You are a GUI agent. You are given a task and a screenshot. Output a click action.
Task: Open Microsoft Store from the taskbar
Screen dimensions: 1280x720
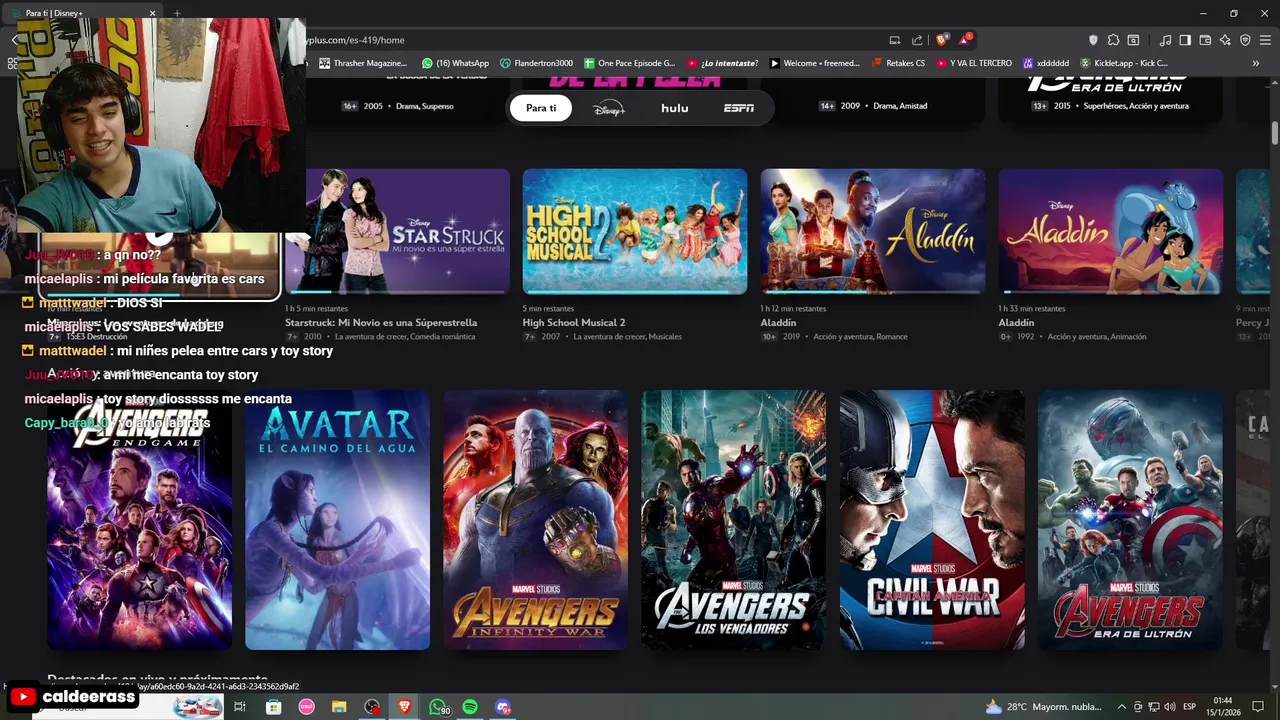point(273,707)
